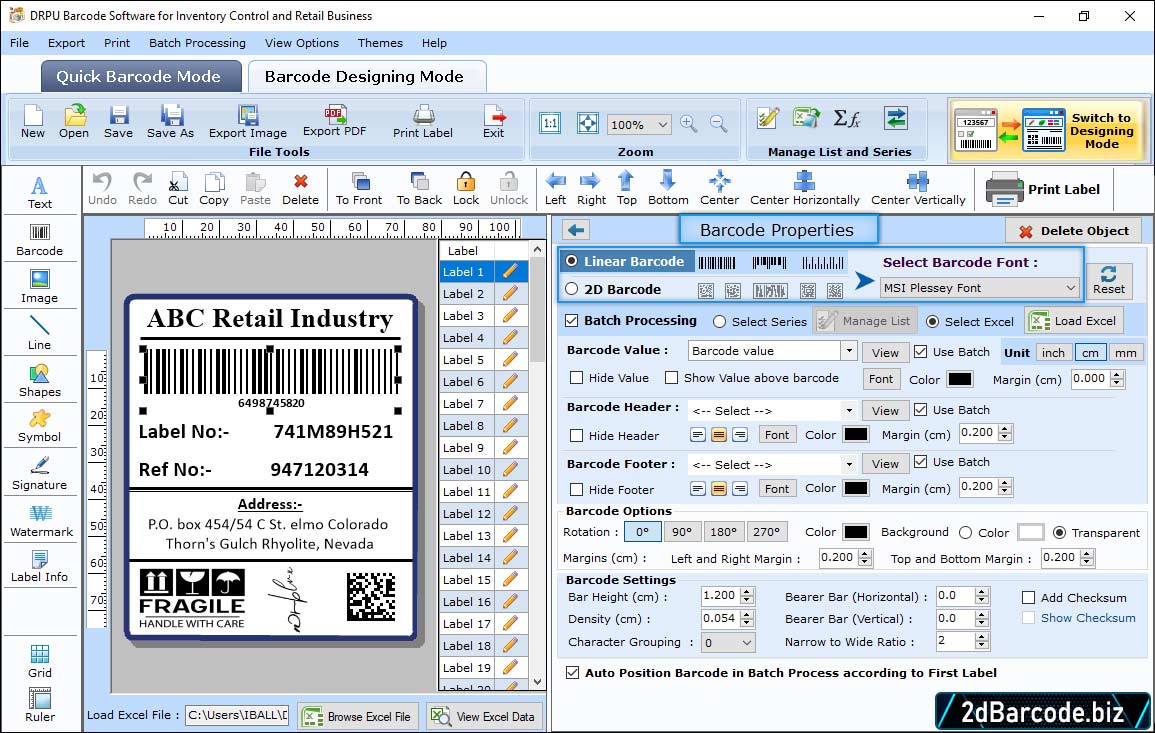1155x733 pixels.
Task: Open Label Info
Action: (x=40, y=567)
